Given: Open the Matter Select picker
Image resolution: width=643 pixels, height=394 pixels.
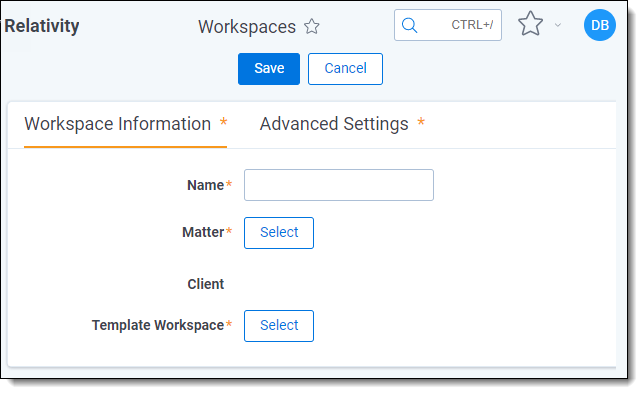Looking at the screenshot, I should tap(279, 233).
